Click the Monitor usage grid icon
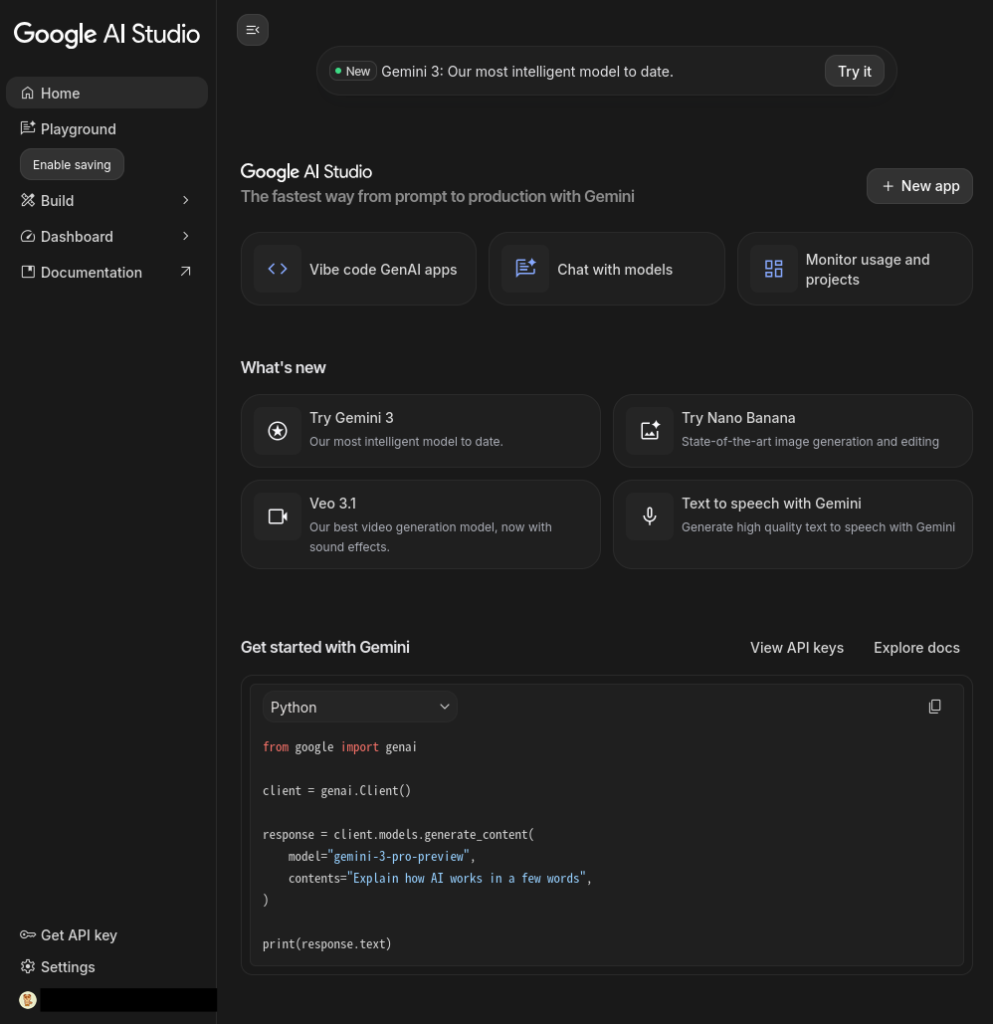 [774, 269]
